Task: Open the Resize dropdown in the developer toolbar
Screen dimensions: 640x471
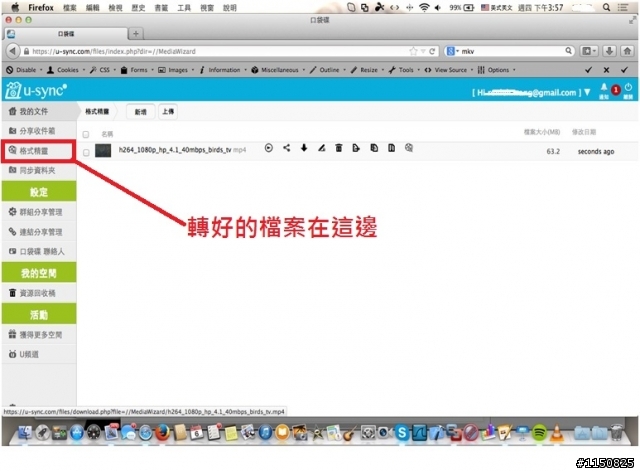Action: point(367,70)
